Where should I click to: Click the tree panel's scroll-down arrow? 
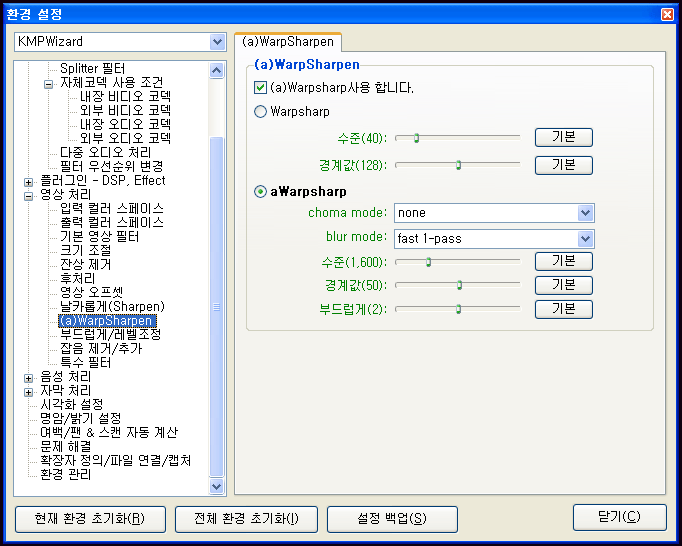[x=217, y=485]
